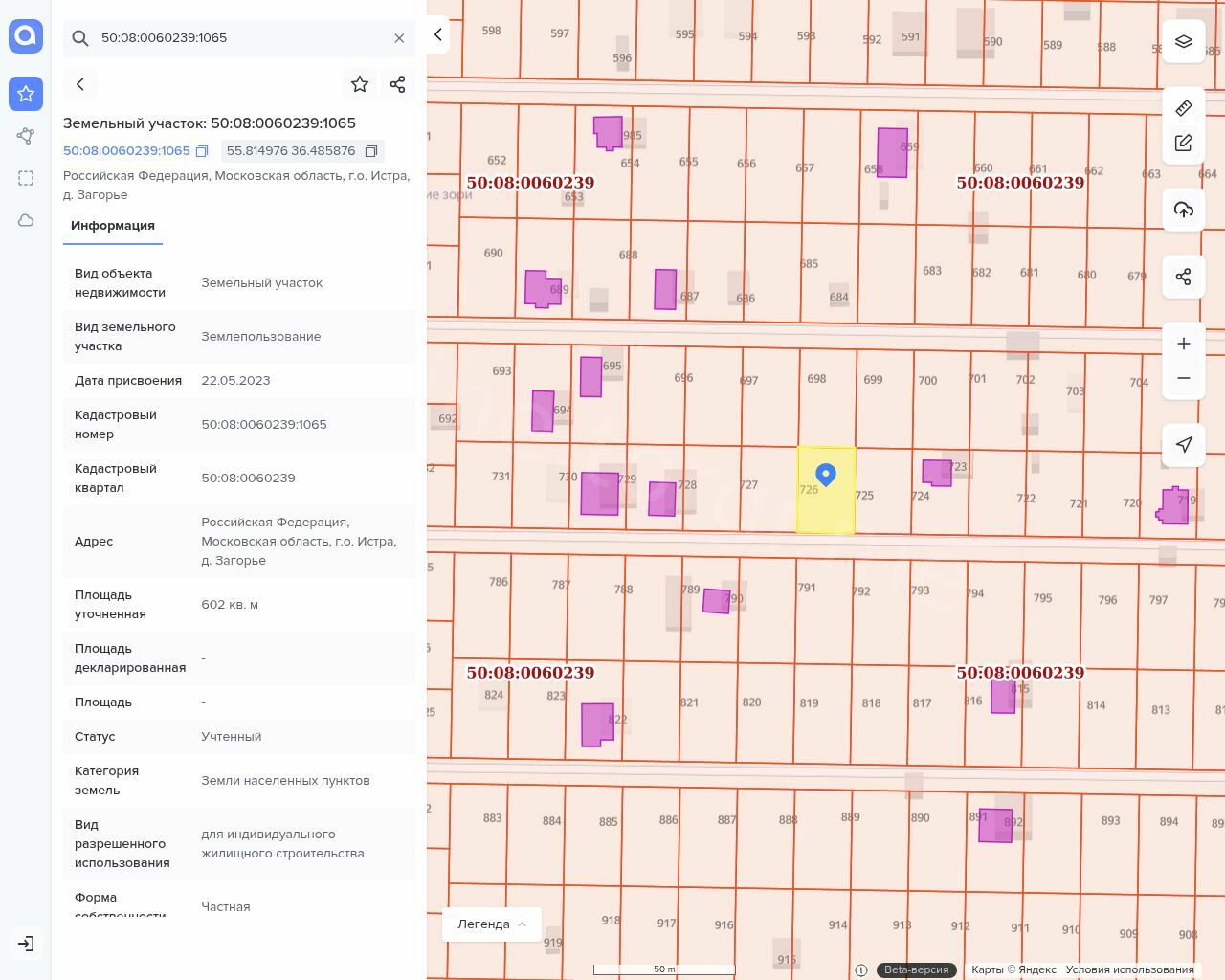Activate the edit drawing tool

pyautogui.click(x=1183, y=144)
